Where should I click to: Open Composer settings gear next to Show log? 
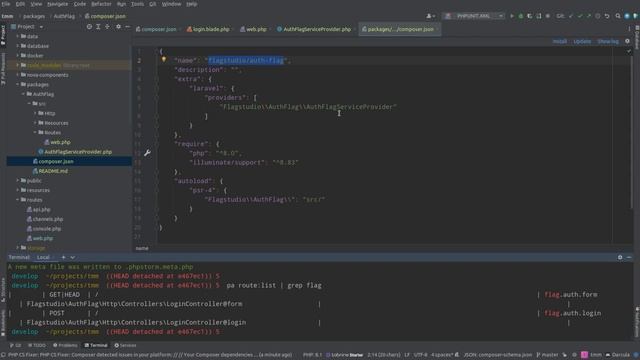point(627,41)
